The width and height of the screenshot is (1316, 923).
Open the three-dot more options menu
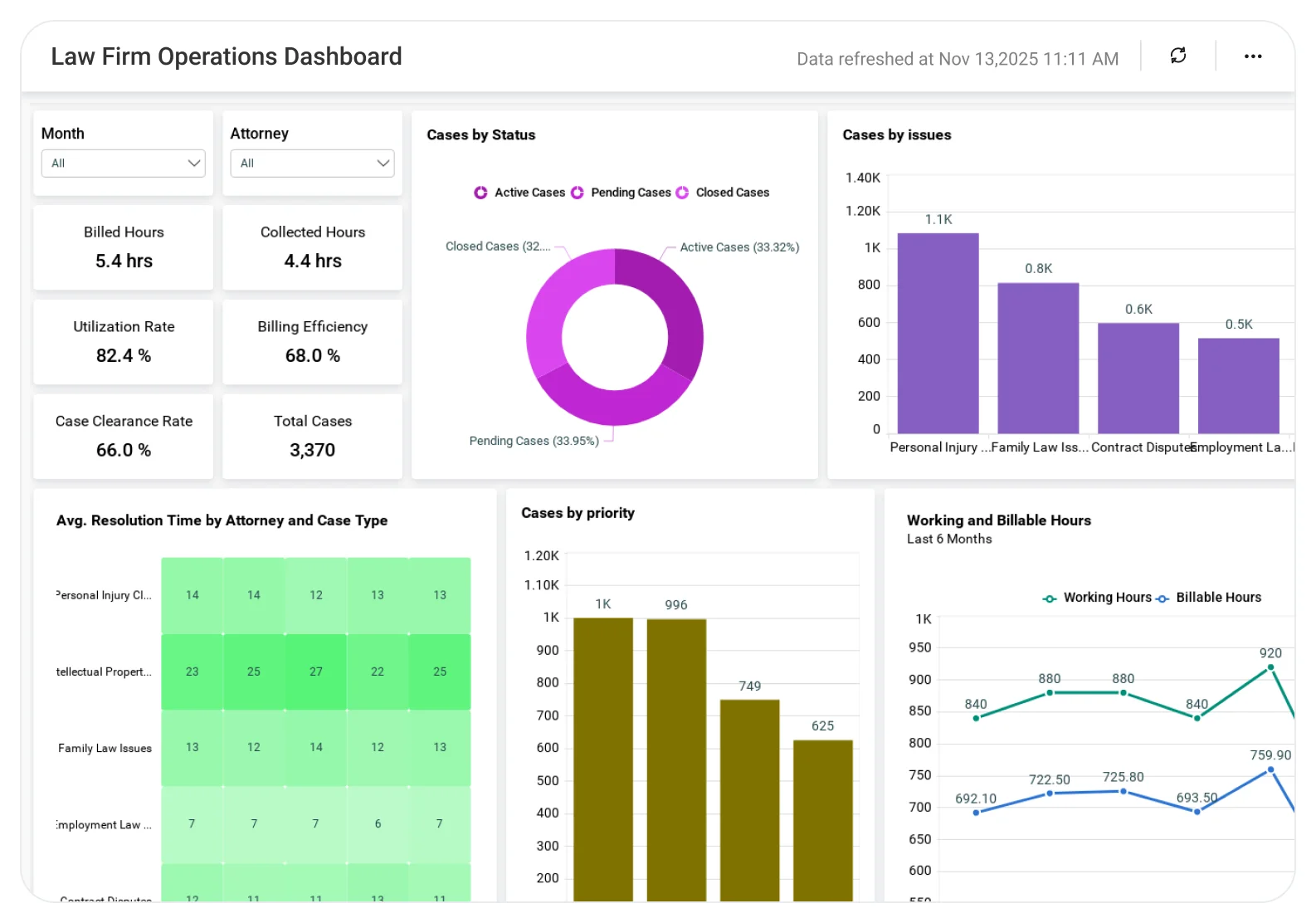click(1252, 56)
